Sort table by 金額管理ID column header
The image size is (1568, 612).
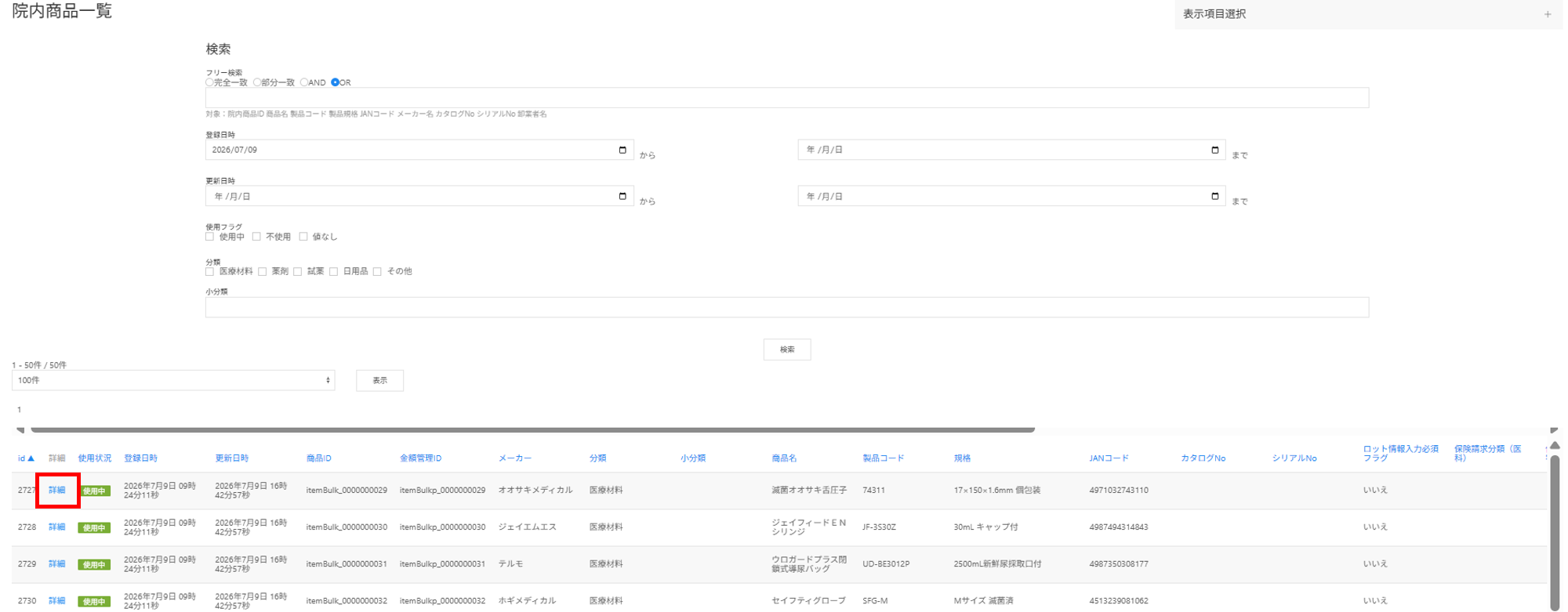[420, 458]
